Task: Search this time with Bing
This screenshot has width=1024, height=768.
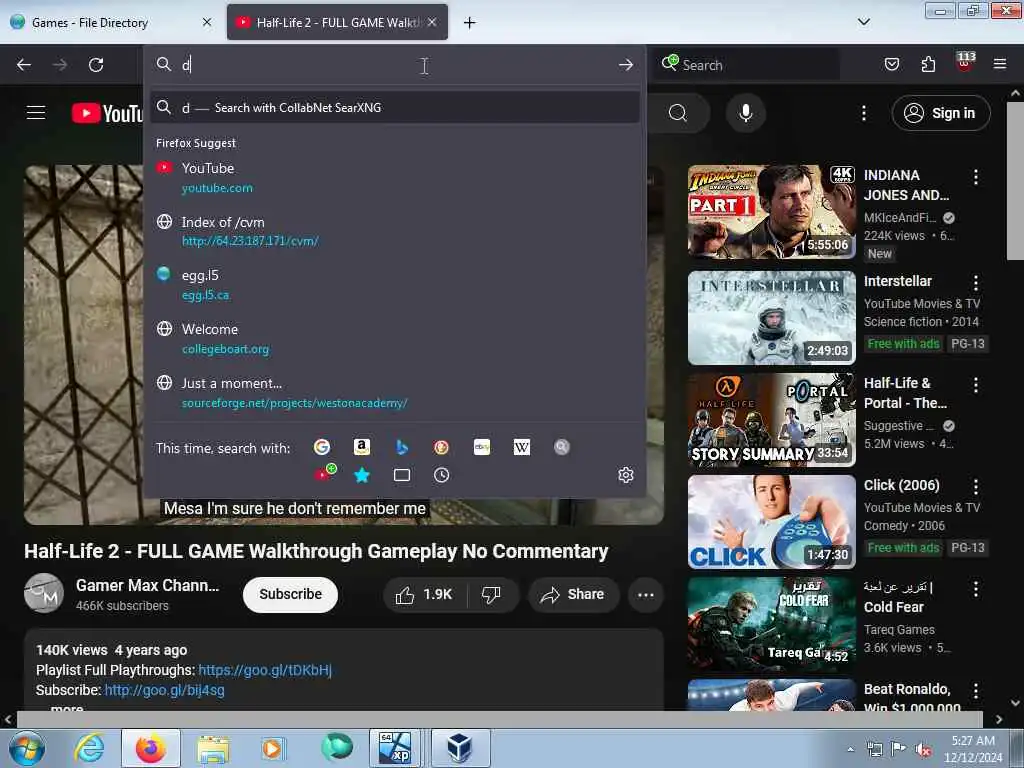Action: pyautogui.click(x=402, y=447)
